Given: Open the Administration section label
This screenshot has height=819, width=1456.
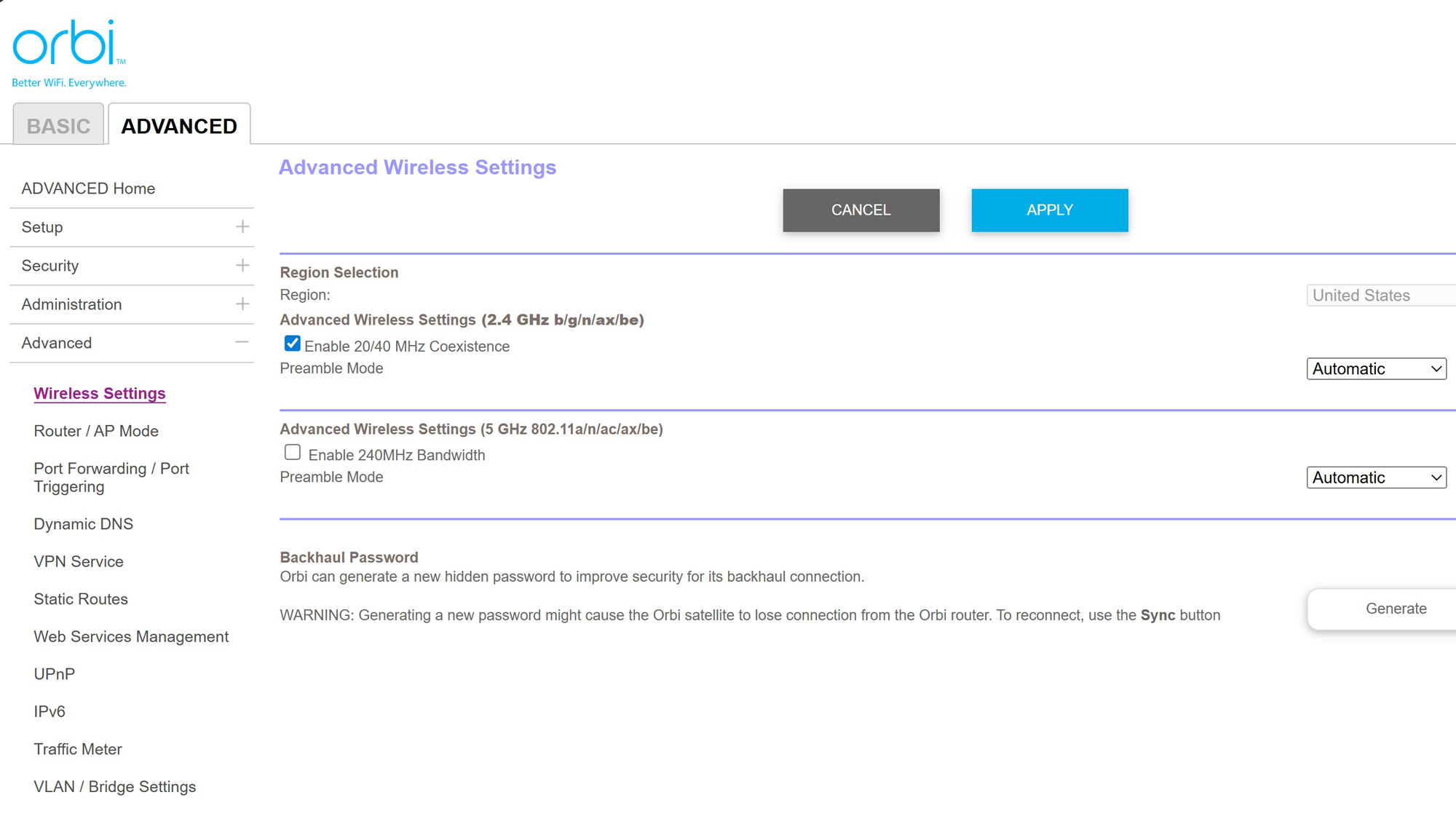Looking at the screenshot, I should click(x=71, y=304).
